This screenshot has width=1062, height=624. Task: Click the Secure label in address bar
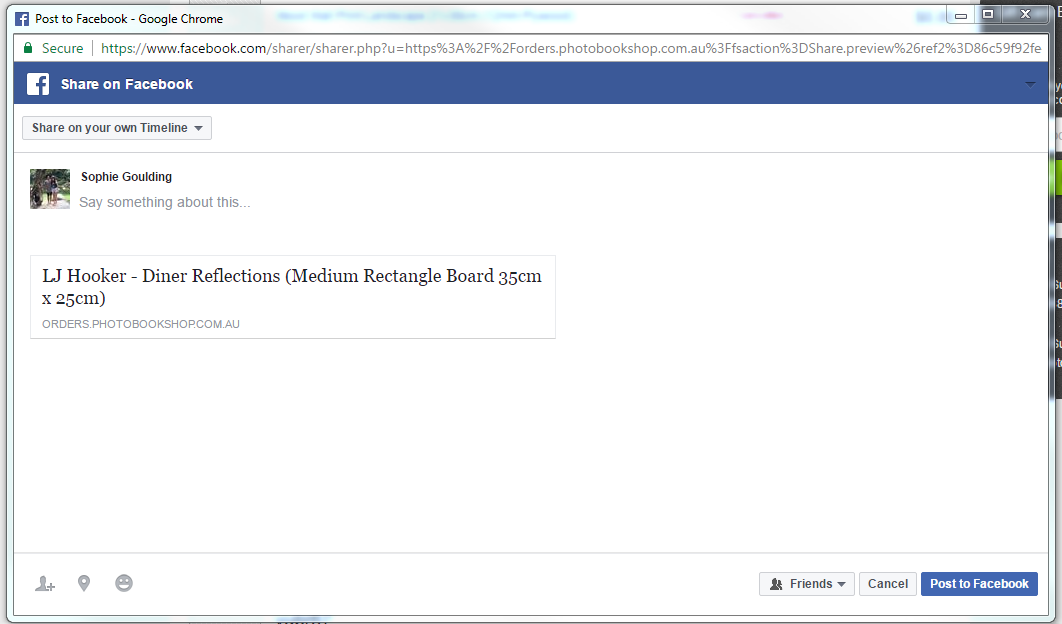point(62,48)
